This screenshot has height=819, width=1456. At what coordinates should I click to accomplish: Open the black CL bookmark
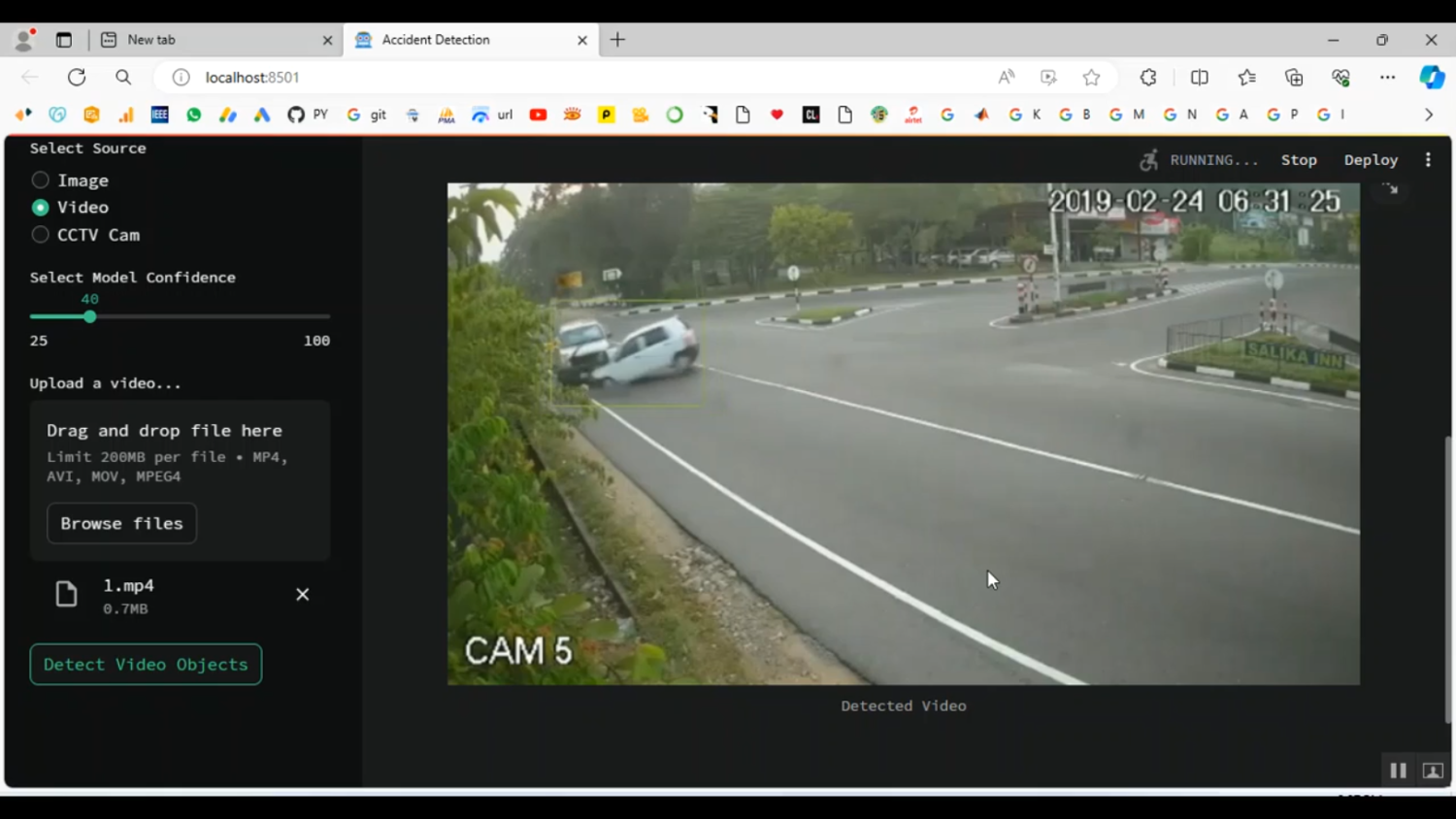tap(811, 115)
